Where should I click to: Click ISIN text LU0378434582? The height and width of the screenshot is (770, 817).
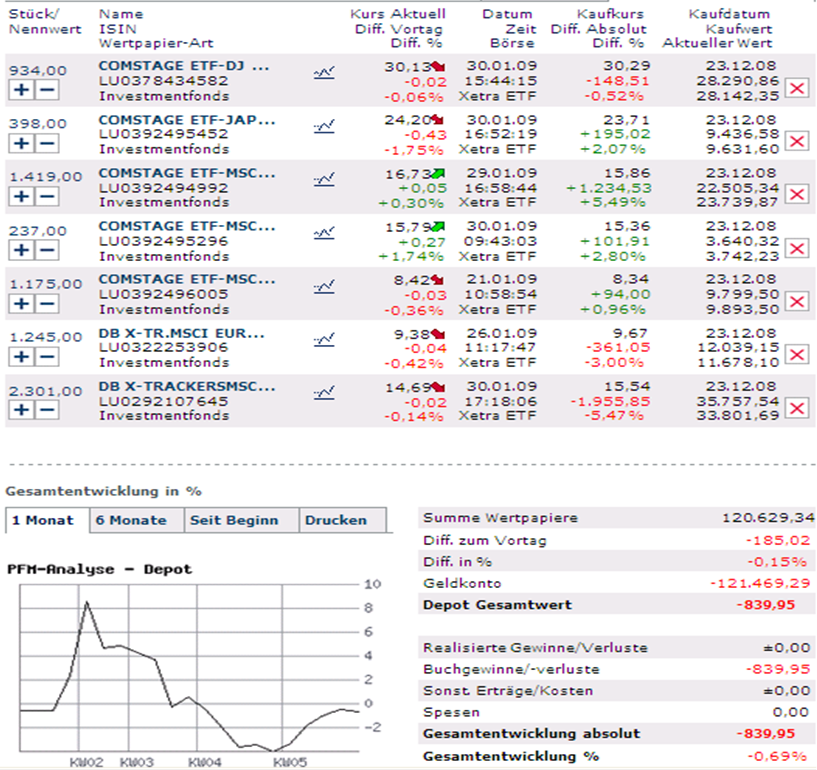(x=163, y=81)
